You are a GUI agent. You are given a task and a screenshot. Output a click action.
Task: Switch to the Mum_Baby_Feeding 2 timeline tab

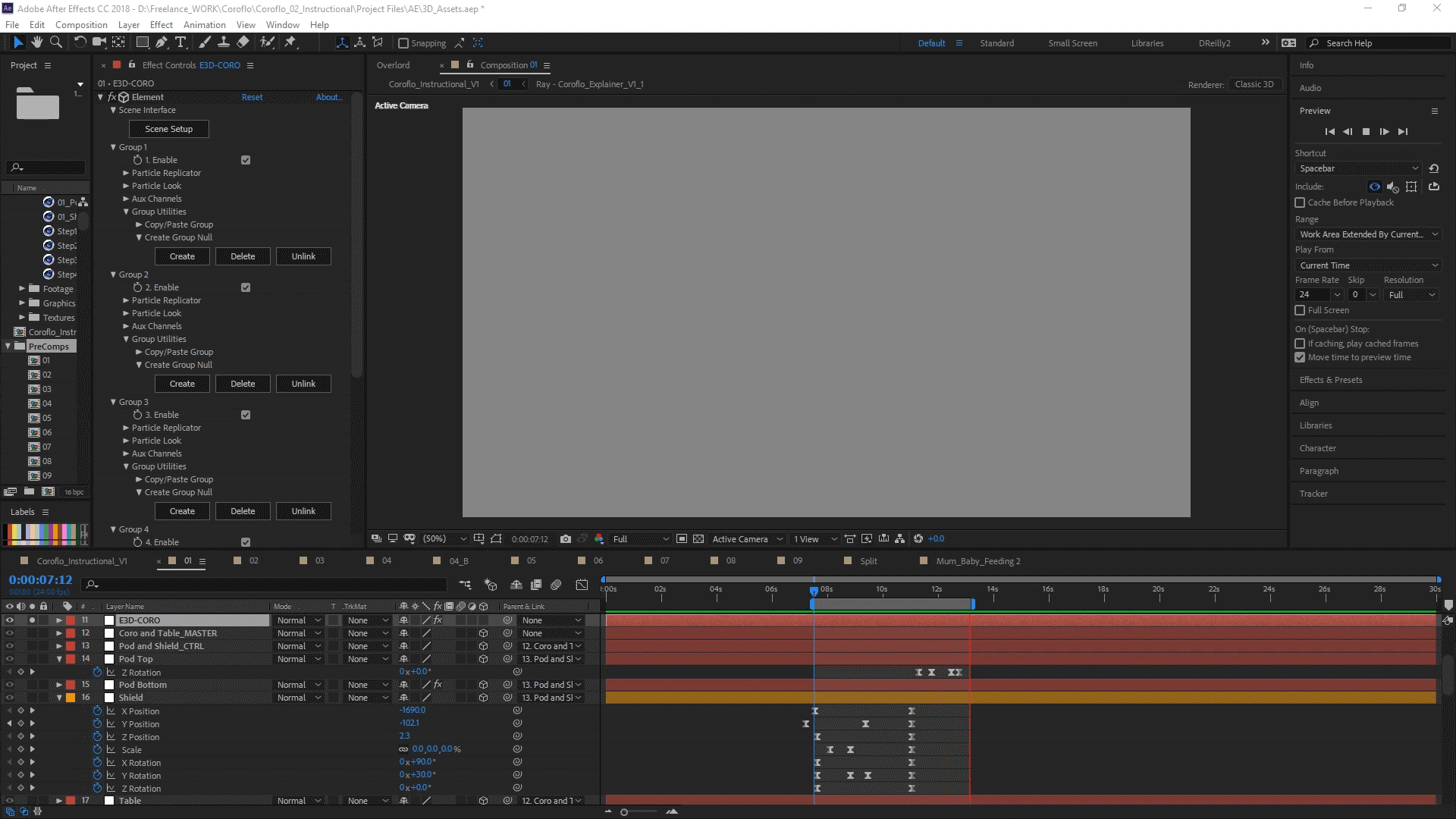click(x=977, y=561)
